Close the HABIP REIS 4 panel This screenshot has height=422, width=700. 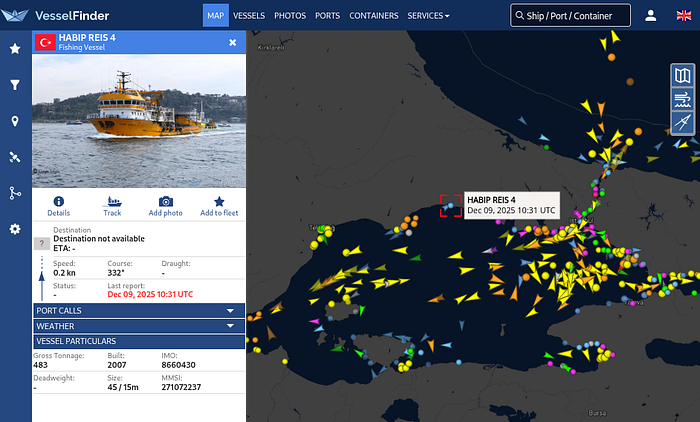point(233,42)
